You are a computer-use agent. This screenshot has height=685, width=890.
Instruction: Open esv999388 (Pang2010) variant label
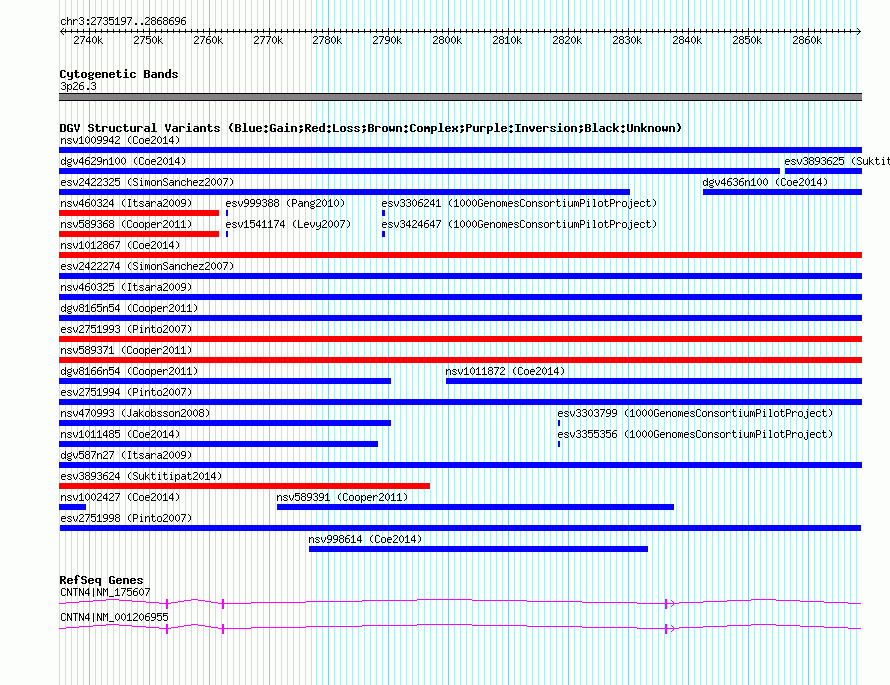coord(285,203)
